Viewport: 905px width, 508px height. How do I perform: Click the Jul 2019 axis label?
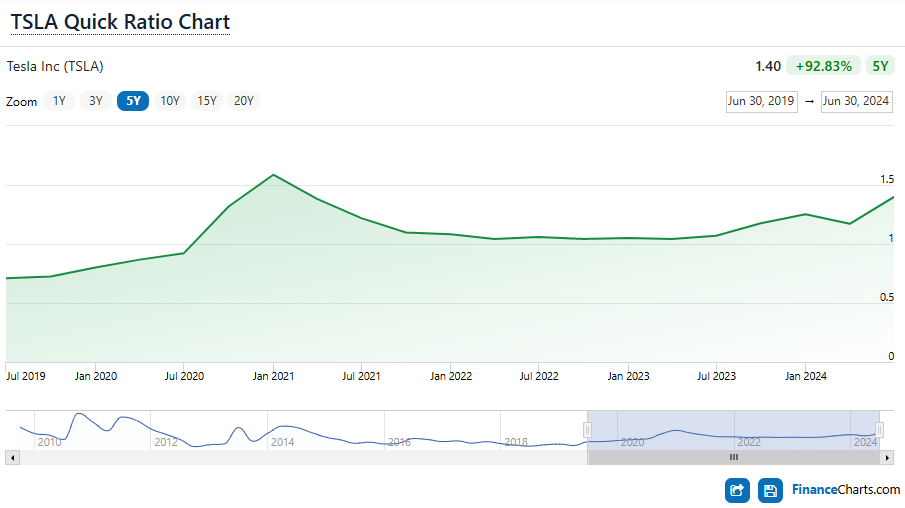25,376
